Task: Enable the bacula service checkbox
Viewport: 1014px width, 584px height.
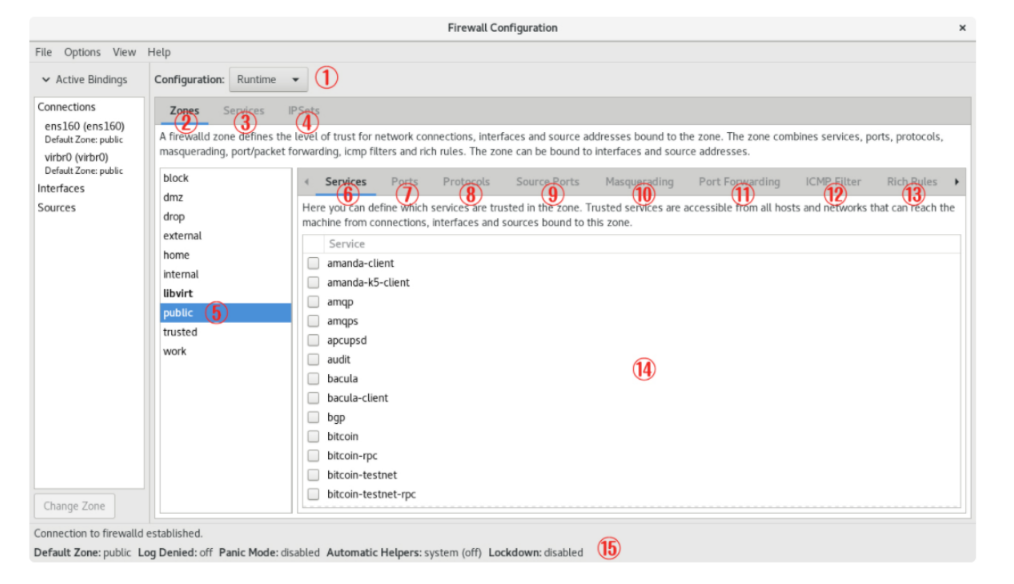Action: pyautogui.click(x=314, y=378)
